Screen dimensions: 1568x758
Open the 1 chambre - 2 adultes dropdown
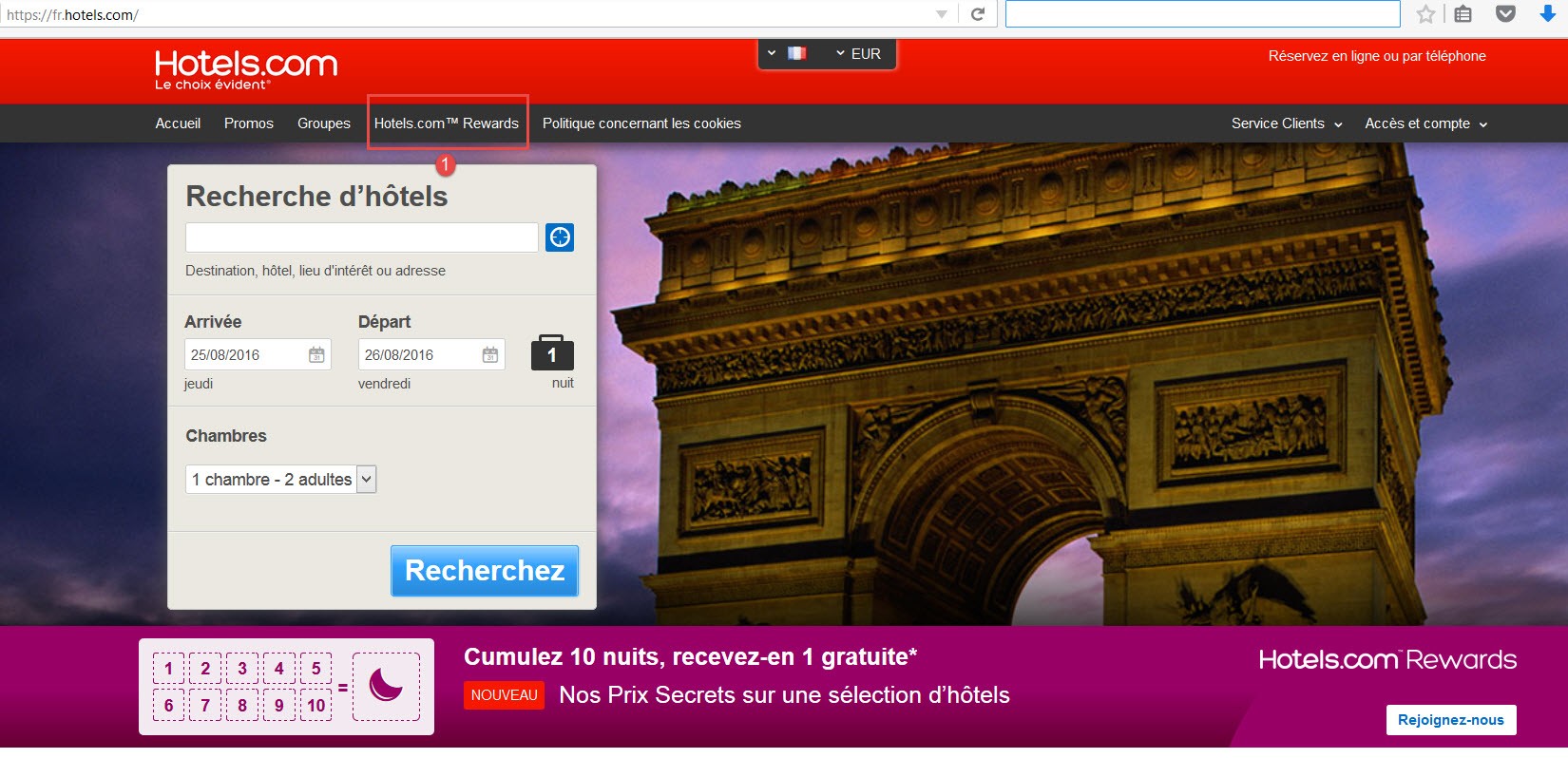point(281,480)
